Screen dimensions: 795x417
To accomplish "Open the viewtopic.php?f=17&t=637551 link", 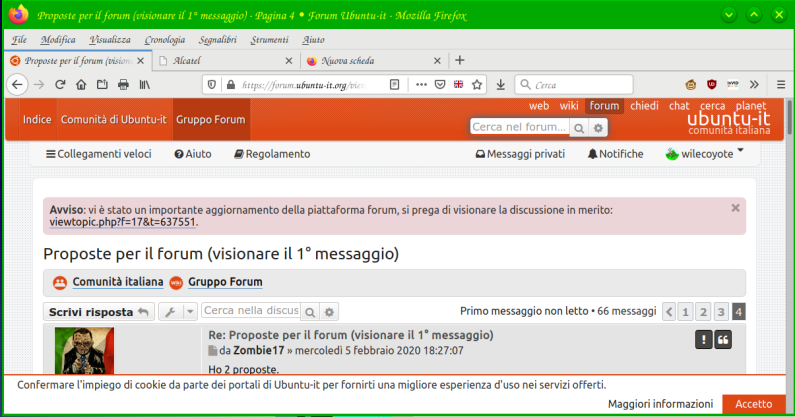I will point(122,222).
